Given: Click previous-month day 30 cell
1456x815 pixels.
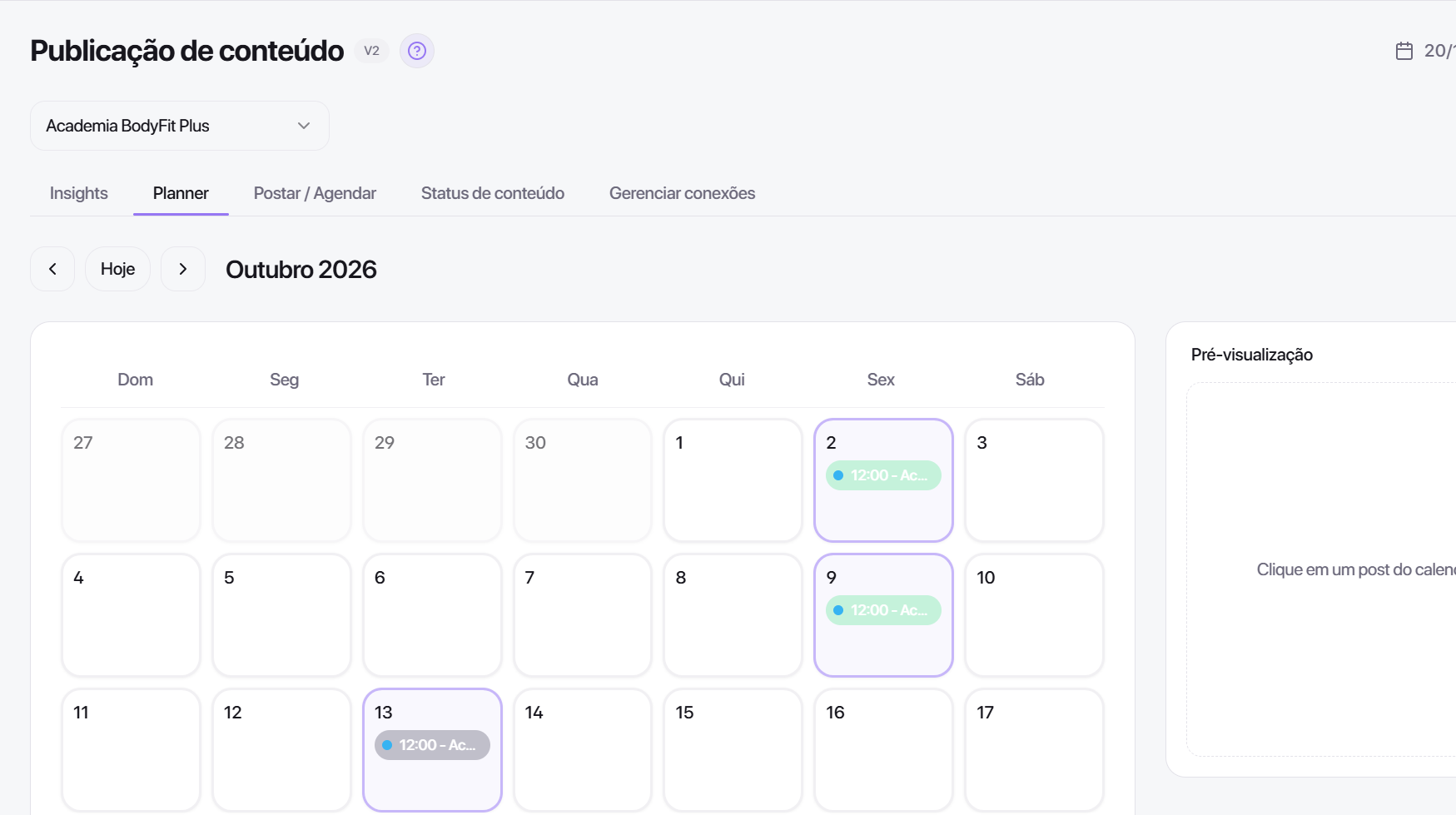Looking at the screenshot, I should tap(583, 480).
